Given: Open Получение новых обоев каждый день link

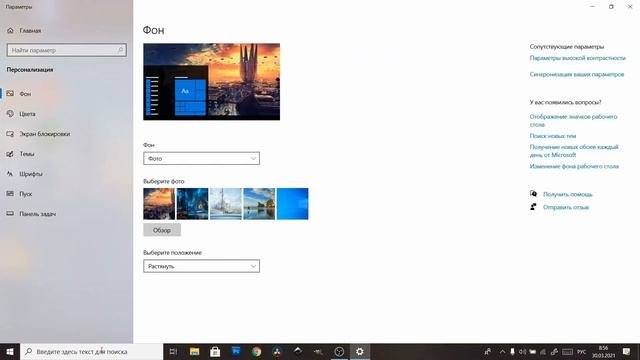Looking at the screenshot, I should pyautogui.click(x=574, y=151).
